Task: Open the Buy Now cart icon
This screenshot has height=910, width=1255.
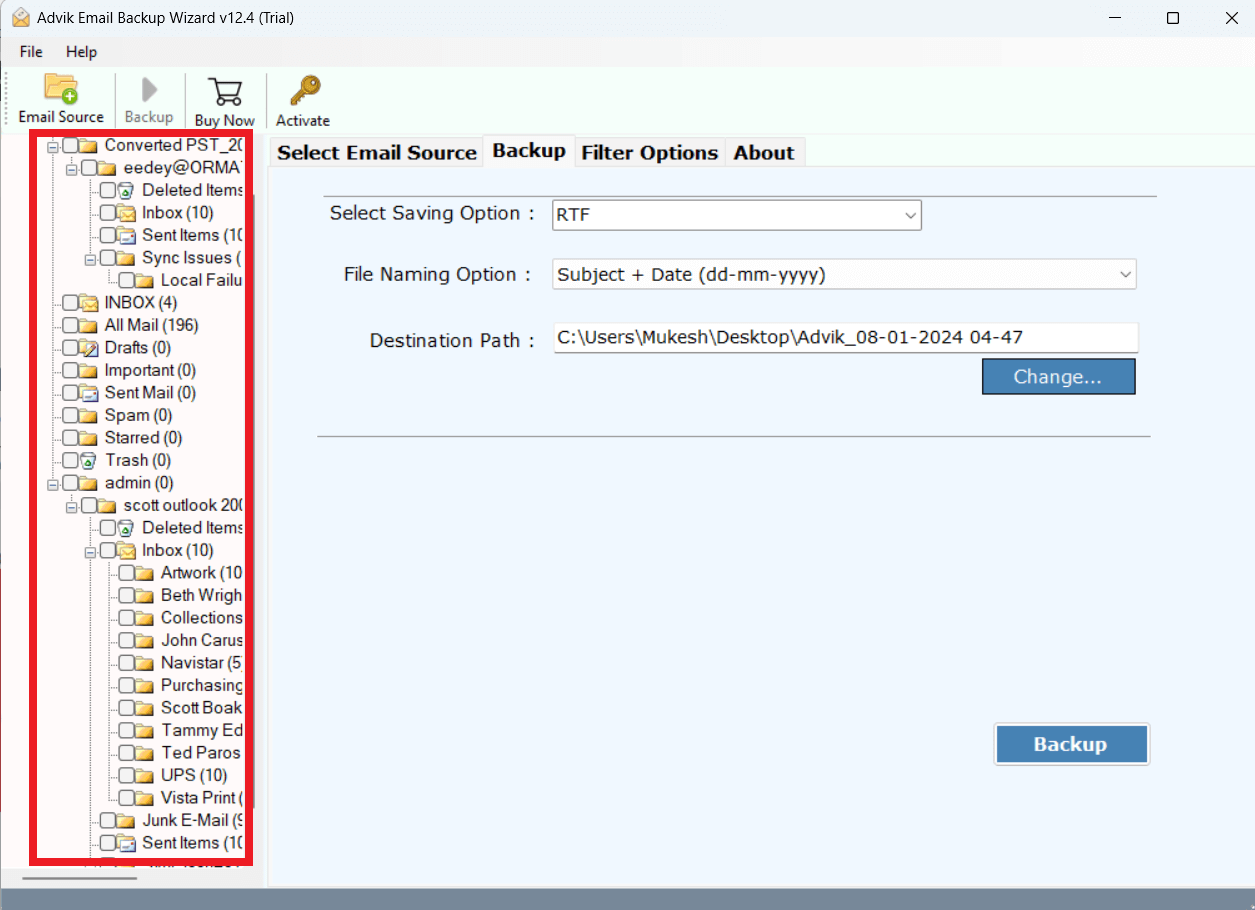Action: [224, 92]
